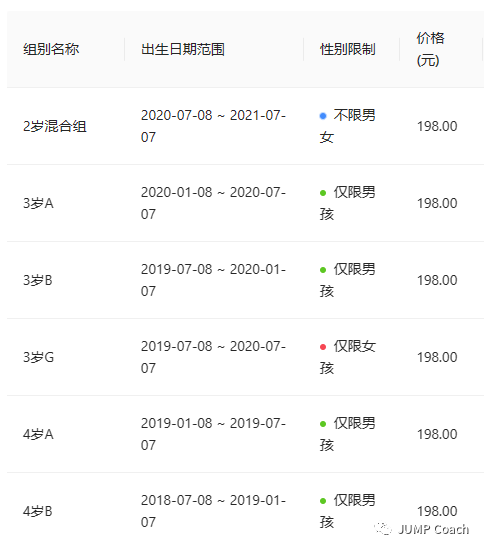Click the 价格(元) column header
Viewport: 484px width, 549px height.
pos(430,49)
